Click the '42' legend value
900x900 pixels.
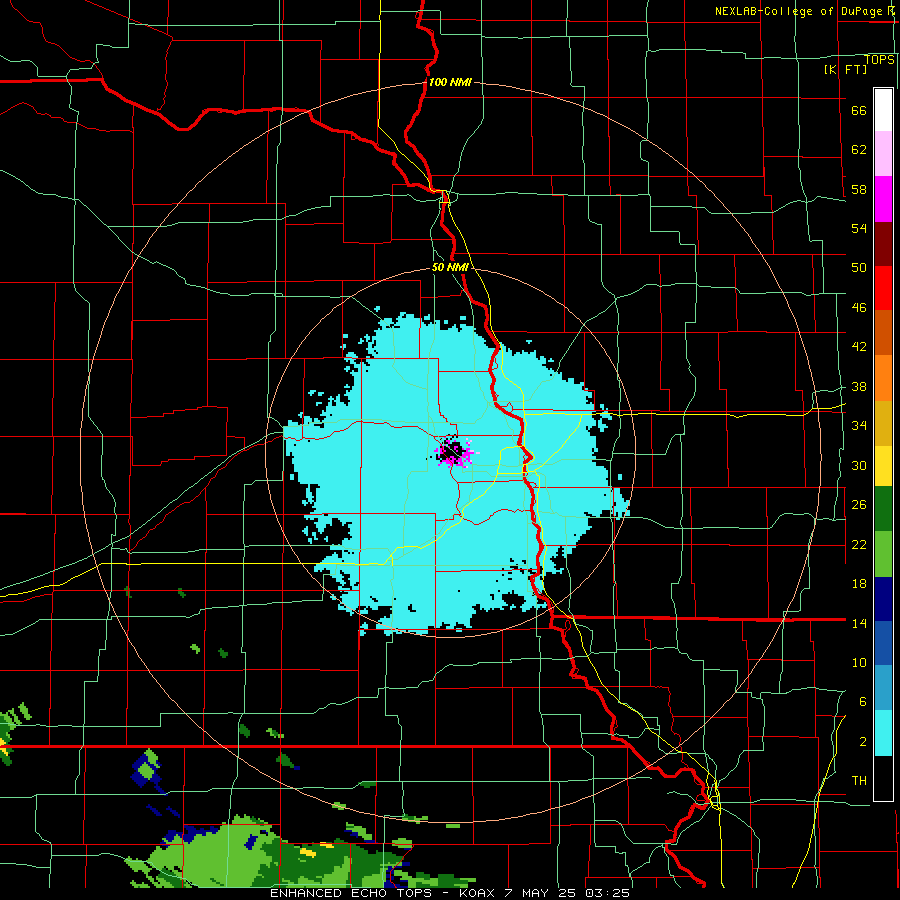point(859,347)
